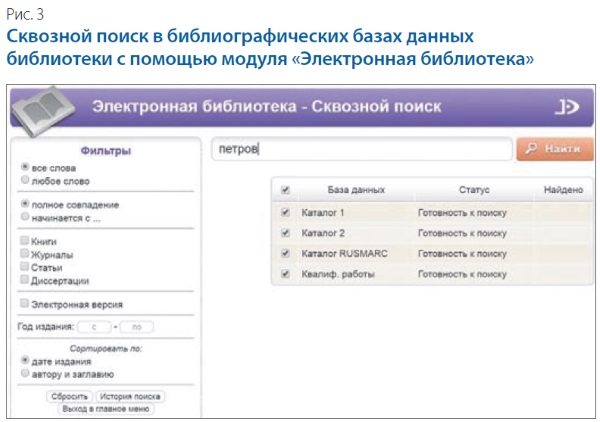Click the Найти search button
600x422 pixels.
coord(554,148)
